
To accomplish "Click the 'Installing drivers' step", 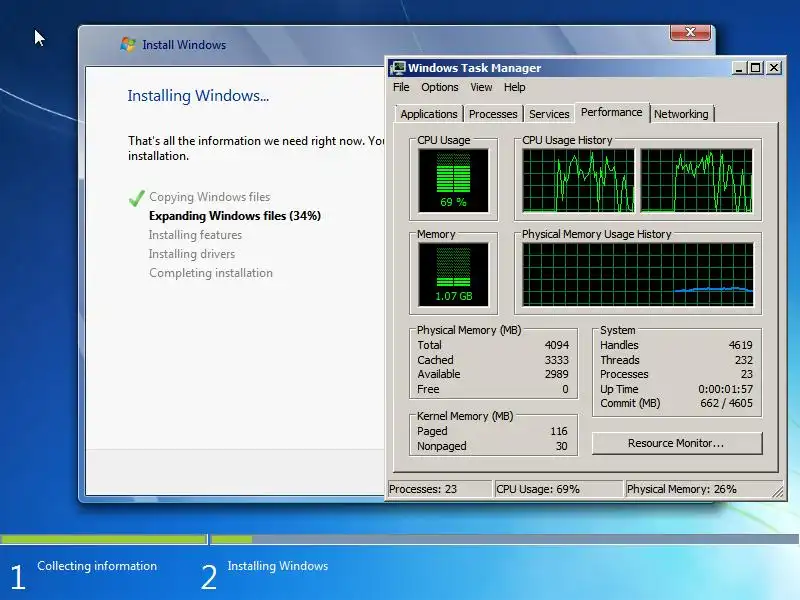I will [x=192, y=254].
